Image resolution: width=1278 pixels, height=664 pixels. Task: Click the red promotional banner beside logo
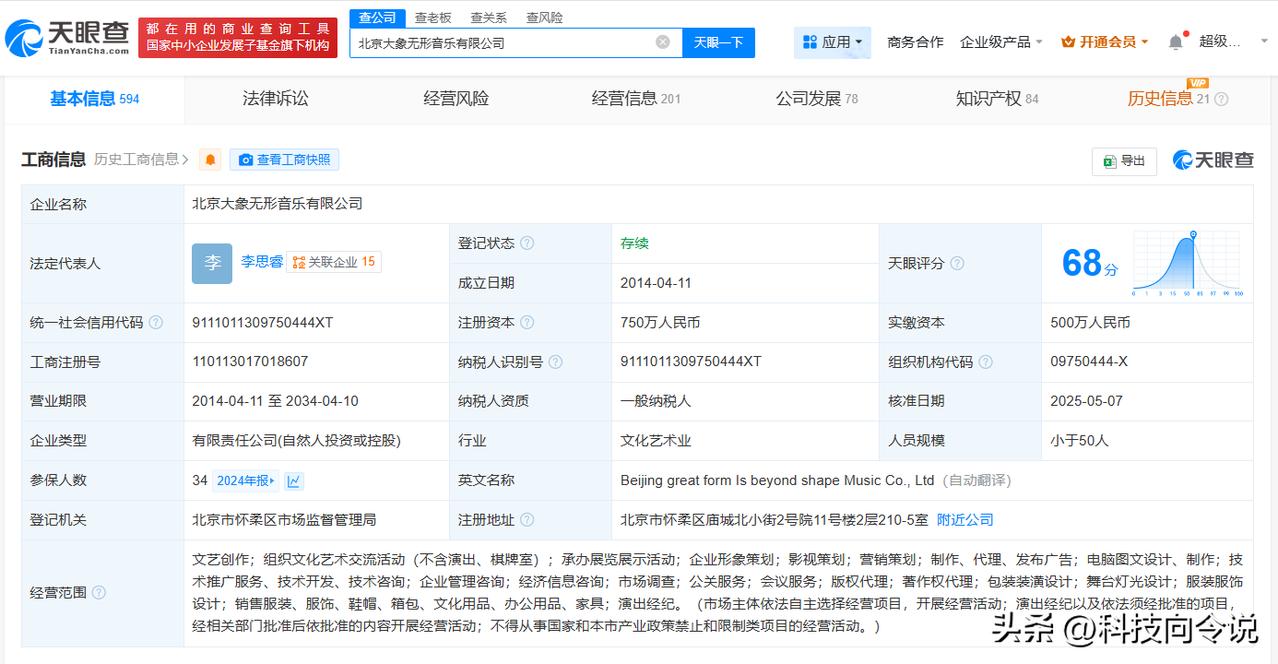tap(237, 37)
